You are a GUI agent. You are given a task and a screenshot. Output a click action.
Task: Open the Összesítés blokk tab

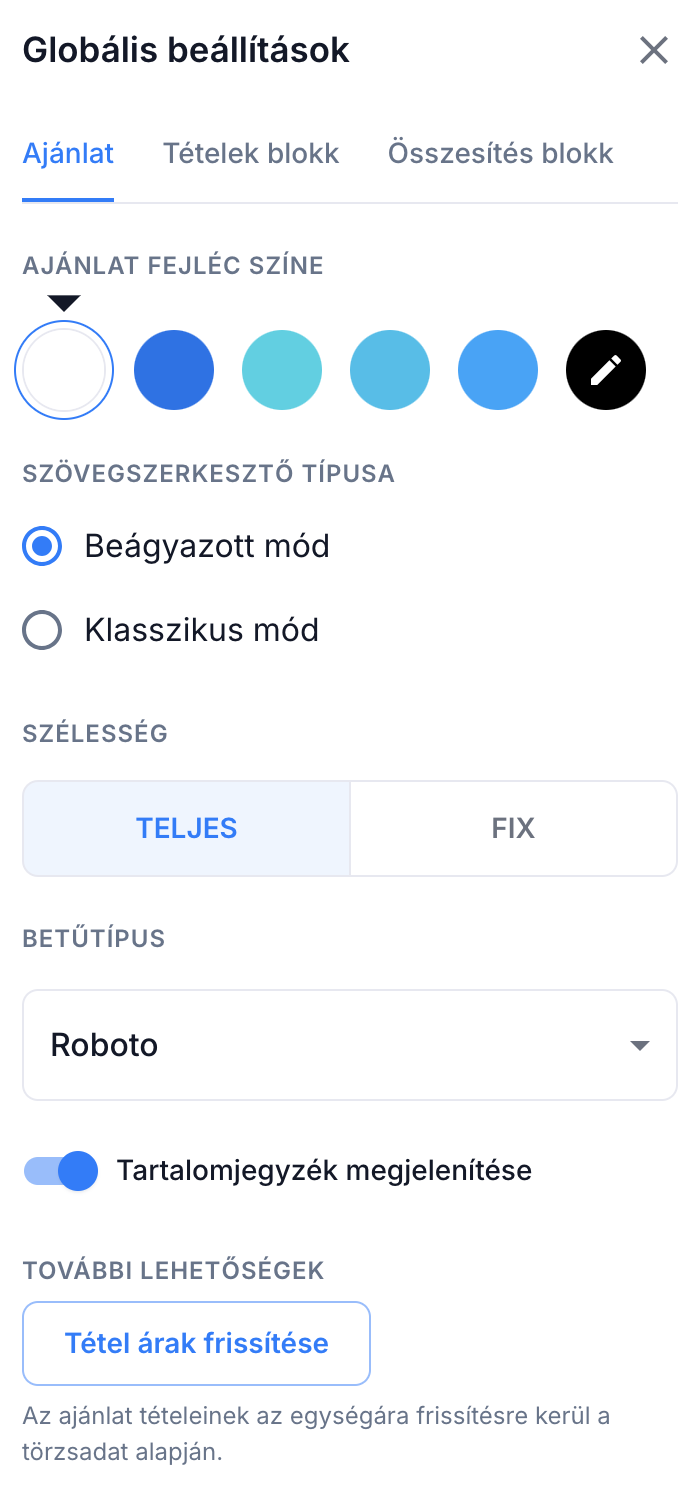(x=500, y=154)
